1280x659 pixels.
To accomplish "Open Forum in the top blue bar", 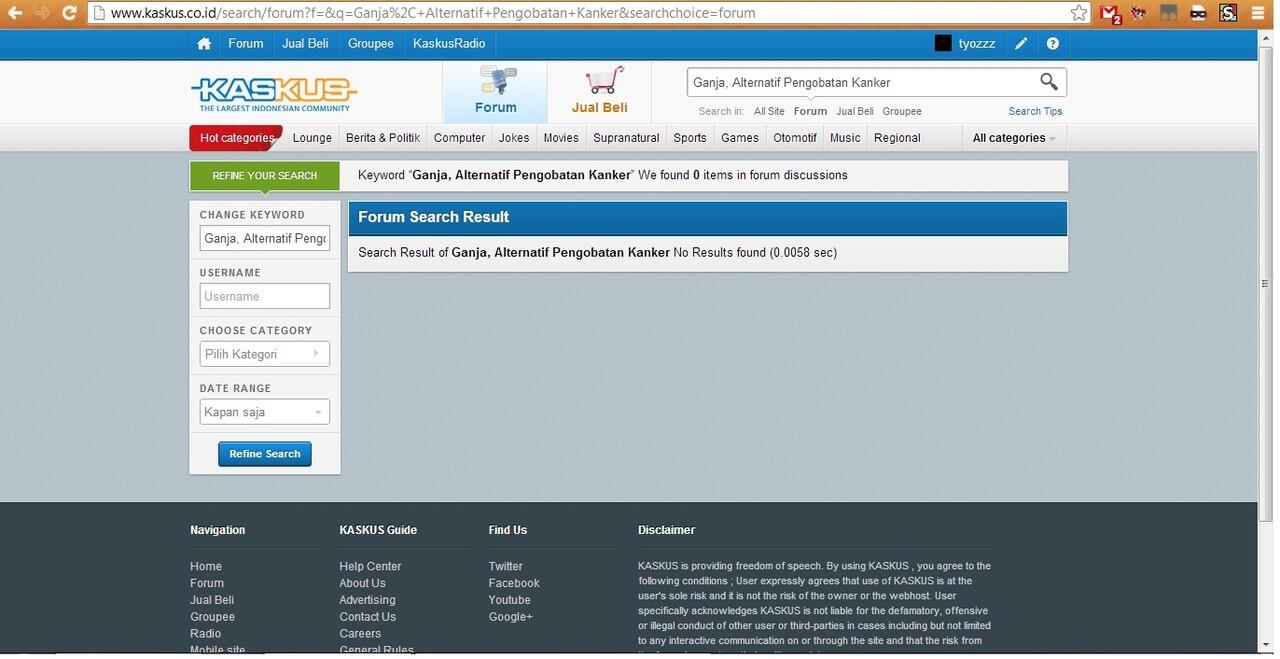I will click(x=246, y=44).
